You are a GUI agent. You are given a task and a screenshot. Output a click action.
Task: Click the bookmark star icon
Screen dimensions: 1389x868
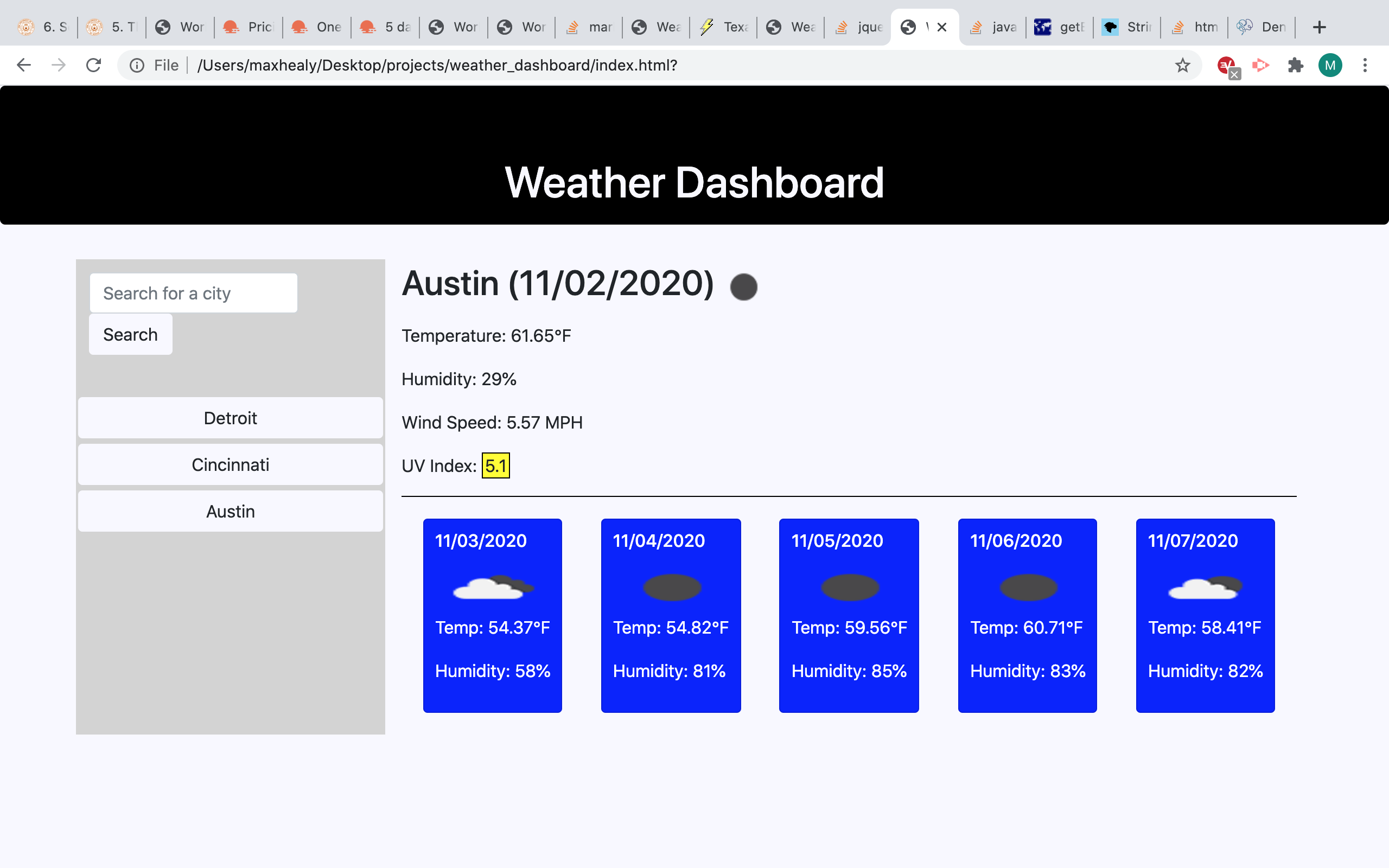pyautogui.click(x=1182, y=65)
